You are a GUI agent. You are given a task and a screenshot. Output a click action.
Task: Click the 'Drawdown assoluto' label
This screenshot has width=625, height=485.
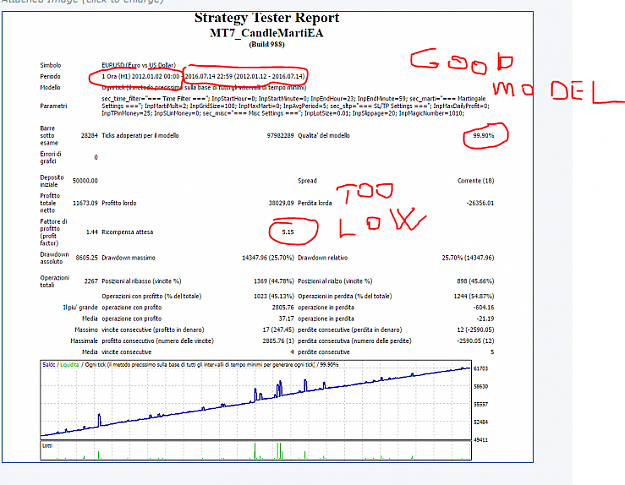tap(54, 258)
